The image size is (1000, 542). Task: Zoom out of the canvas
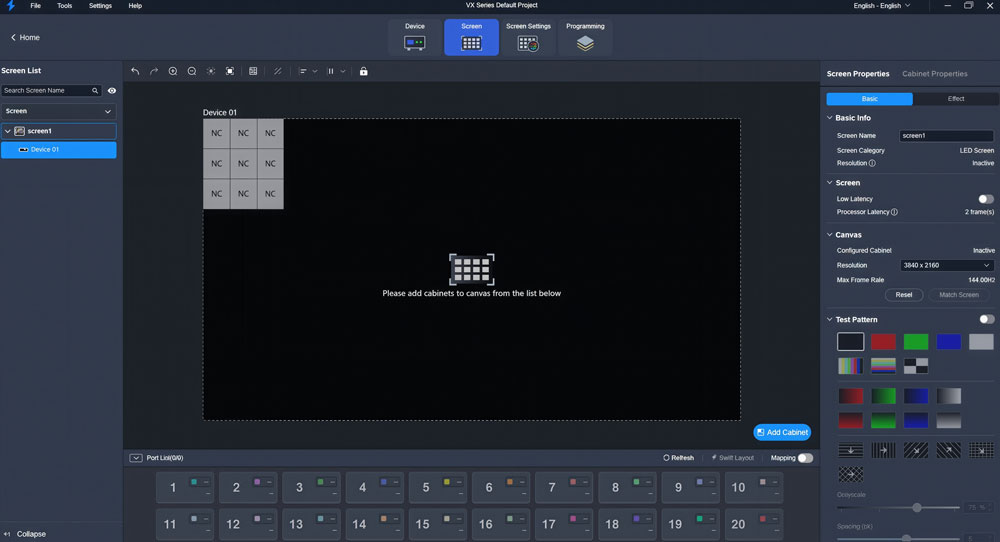(192, 71)
